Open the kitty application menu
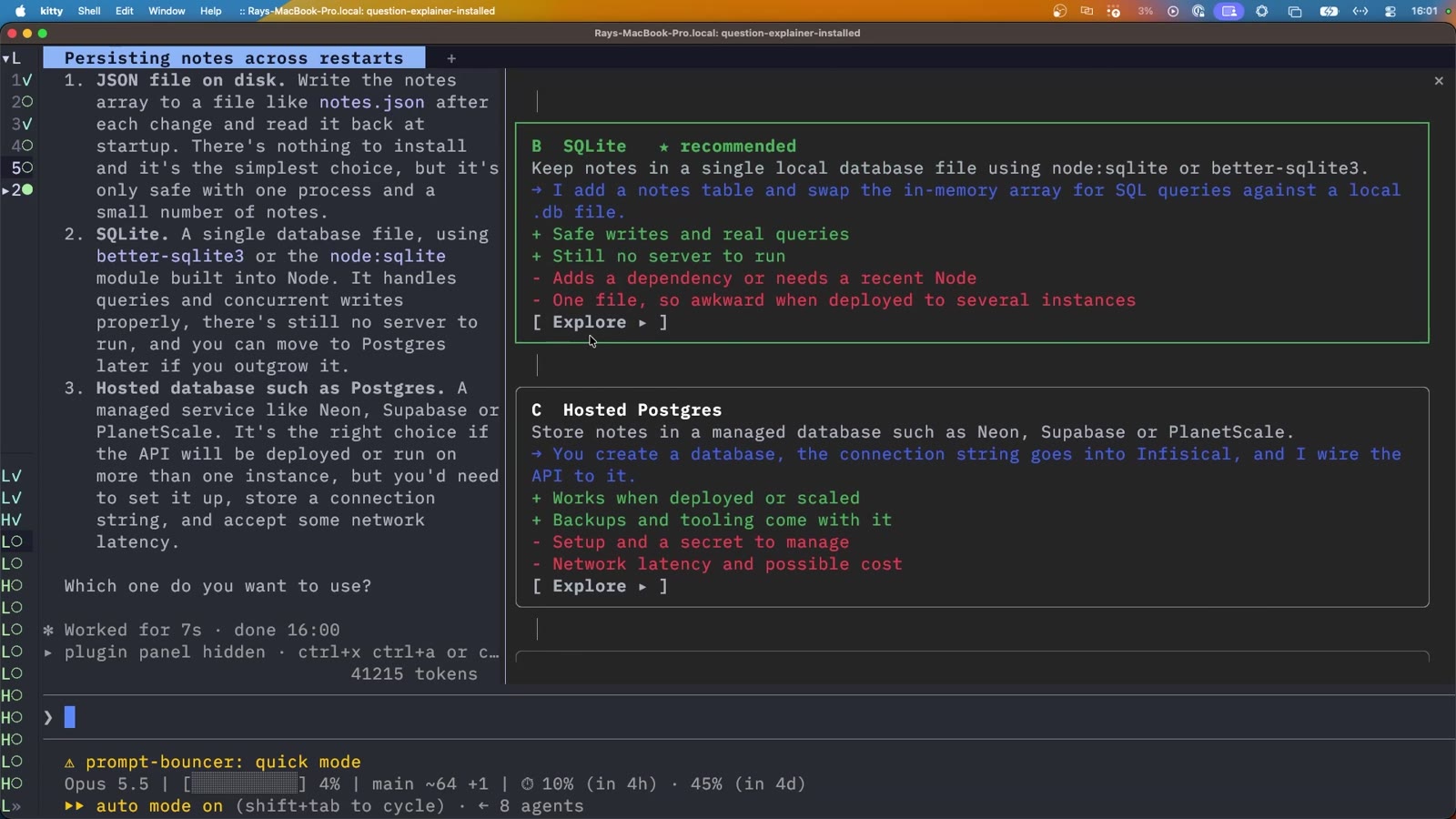 52,11
